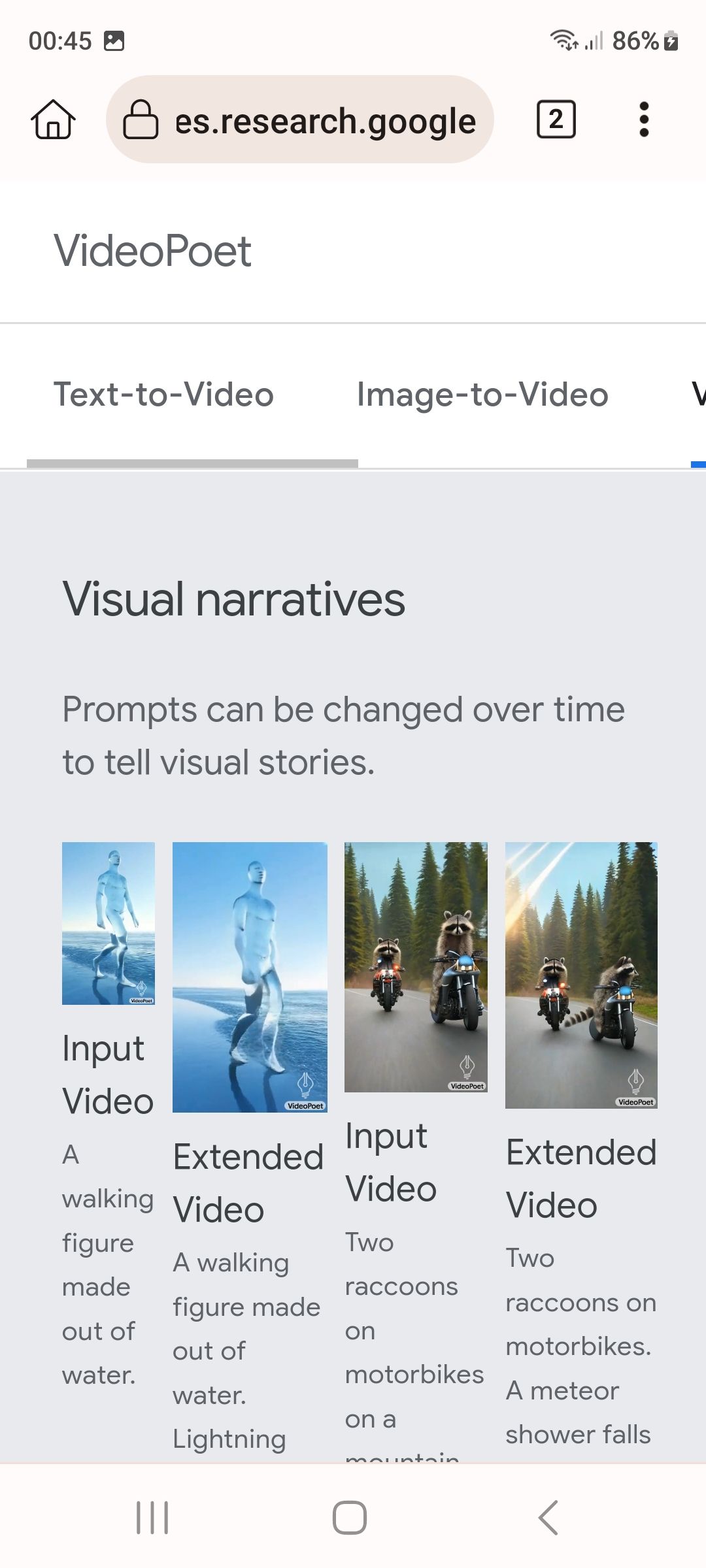Tap the browser home icon

53,120
